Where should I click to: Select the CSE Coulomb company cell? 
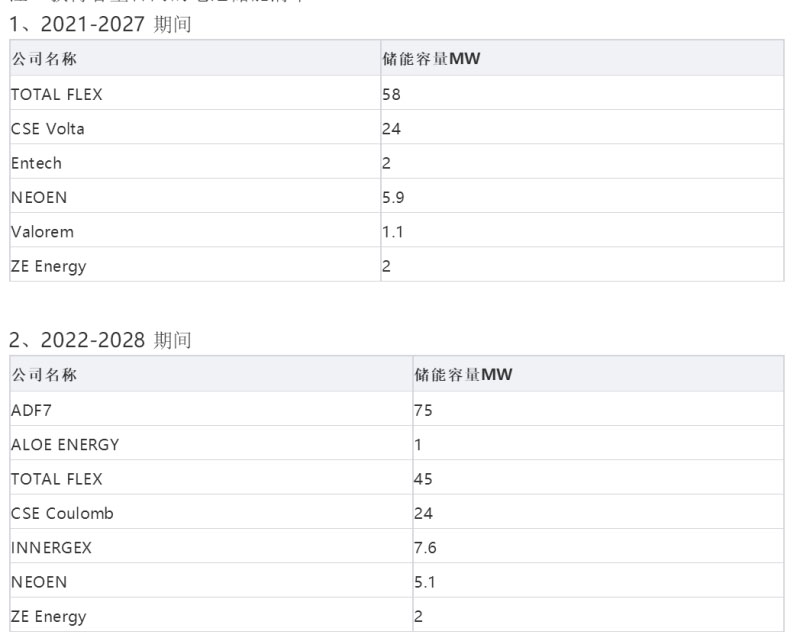point(62,513)
